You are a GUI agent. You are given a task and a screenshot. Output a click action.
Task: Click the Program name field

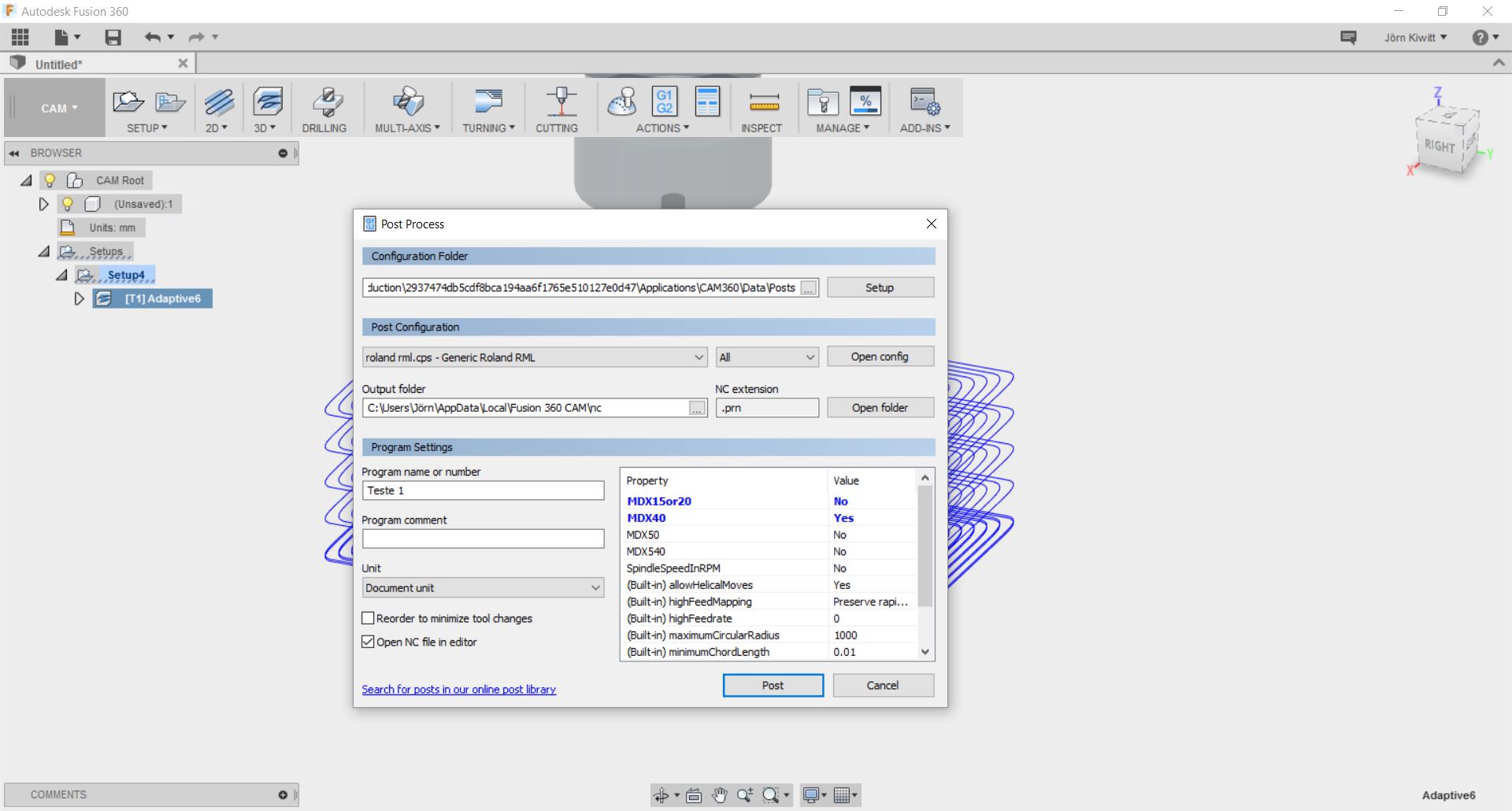pos(483,491)
